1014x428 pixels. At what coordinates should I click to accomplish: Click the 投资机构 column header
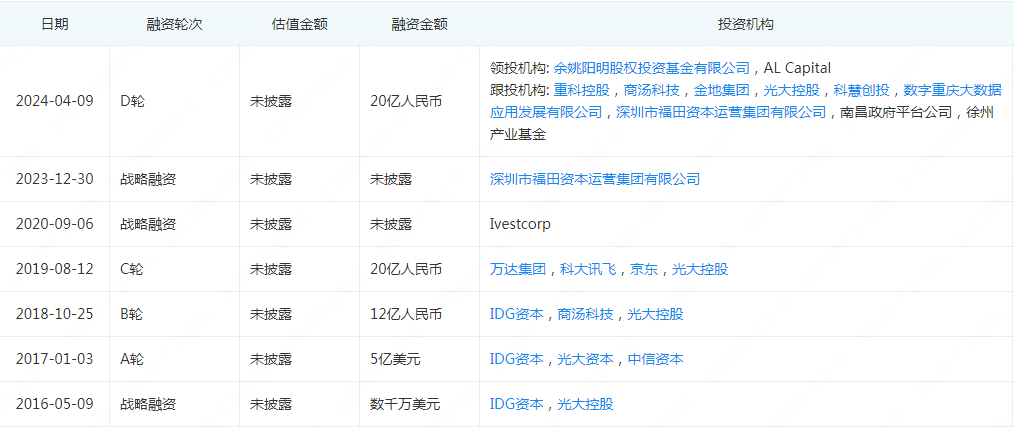[x=745, y=24]
